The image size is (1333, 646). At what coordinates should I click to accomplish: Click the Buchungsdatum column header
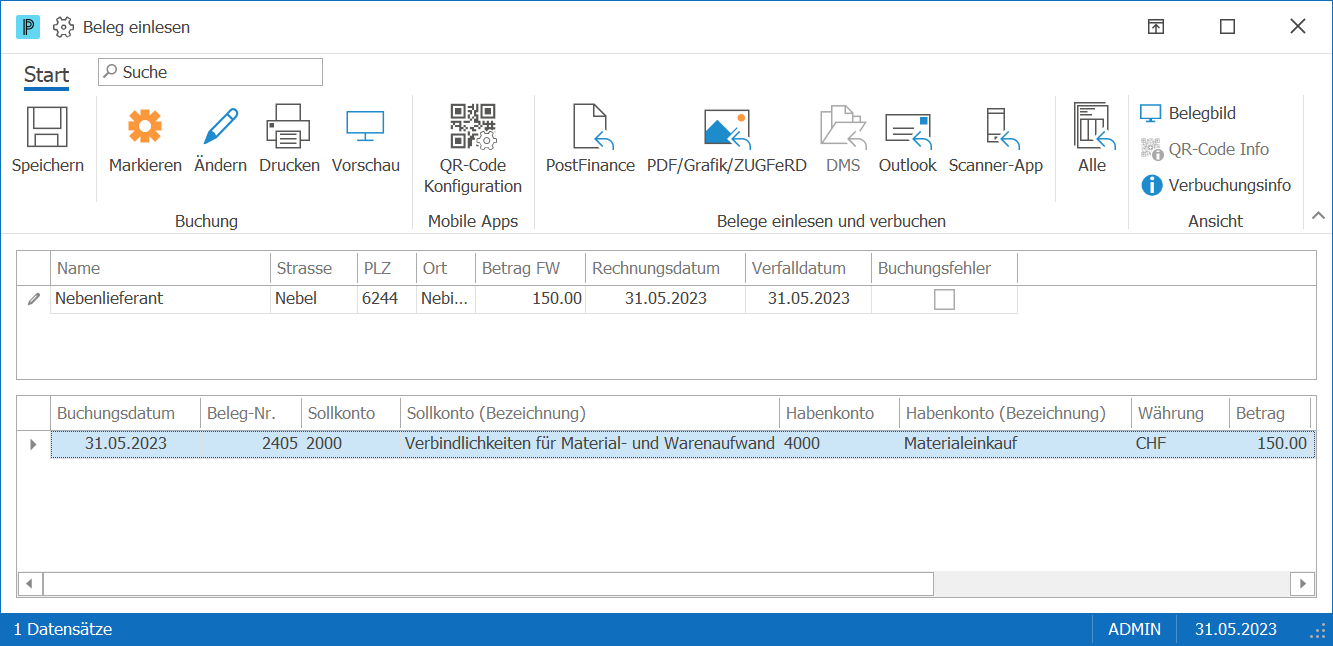[x=125, y=413]
